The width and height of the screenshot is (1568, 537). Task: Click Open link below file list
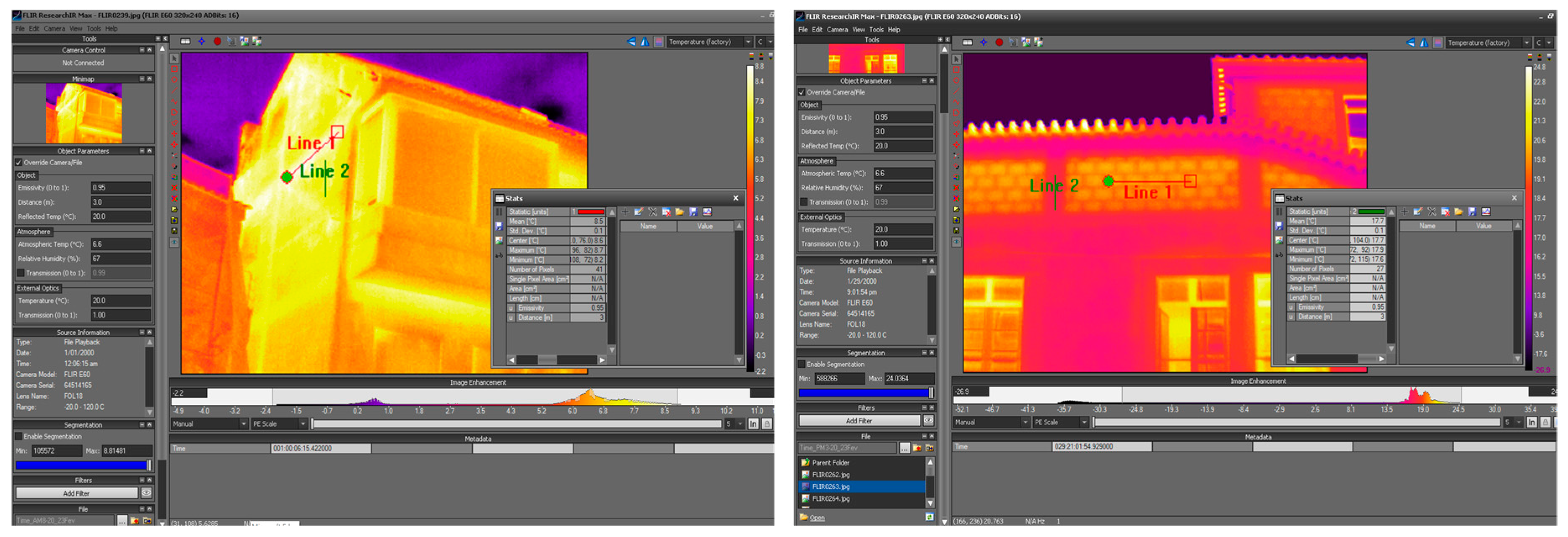(x=817, y=518)
